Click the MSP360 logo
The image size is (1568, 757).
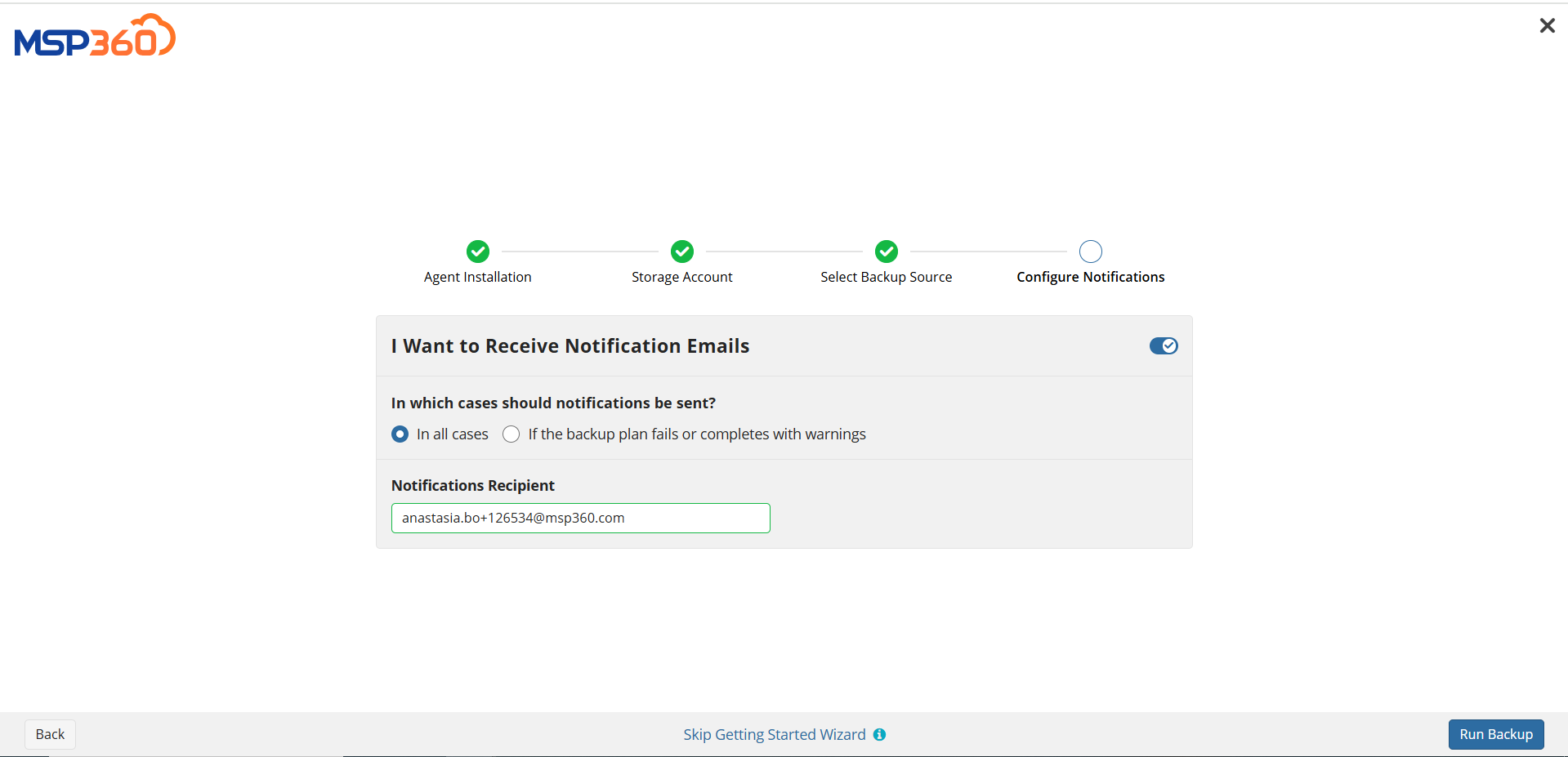[94, 35]
